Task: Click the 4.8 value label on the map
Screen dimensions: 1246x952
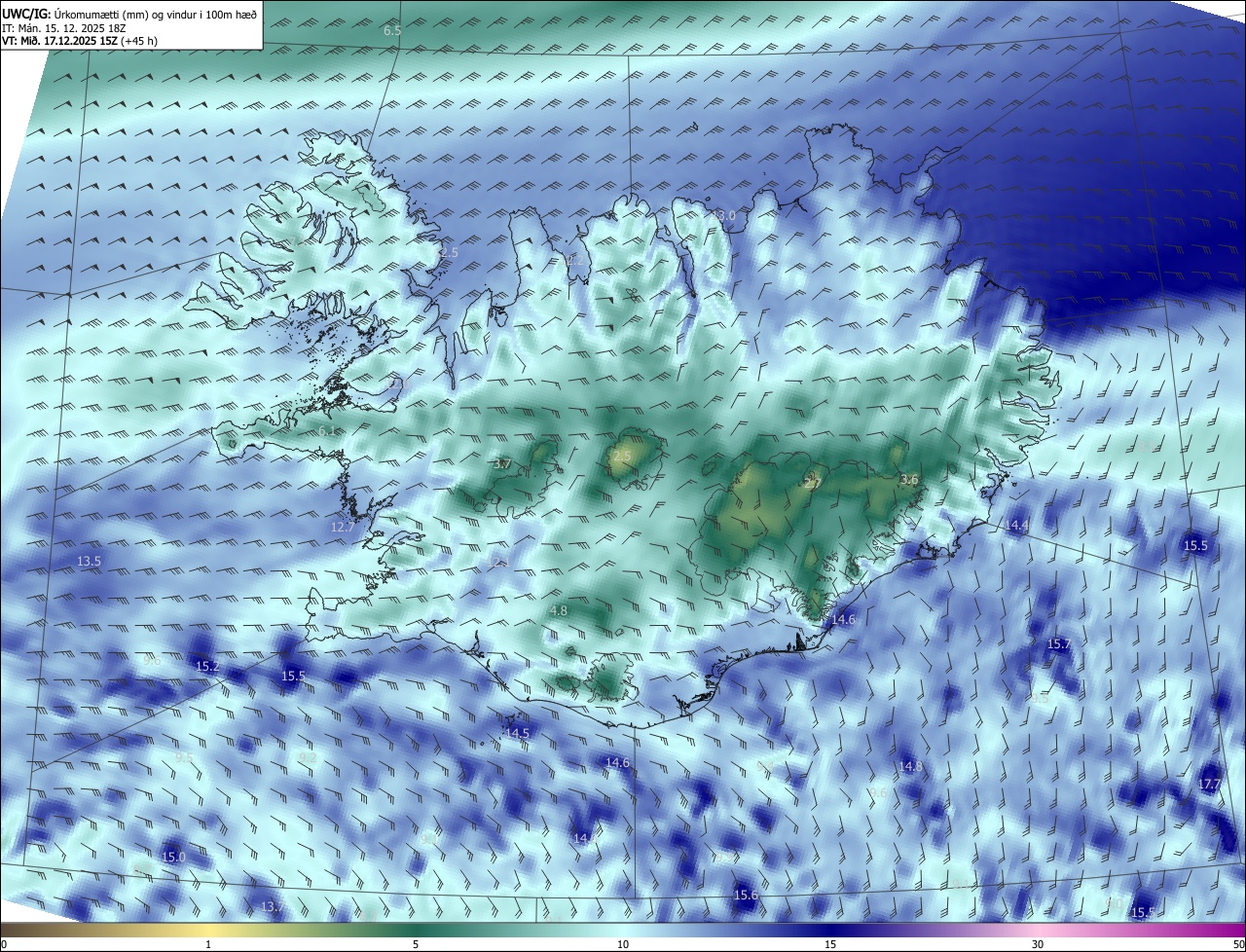Action: pyautogui.click(x=559, y=610)
